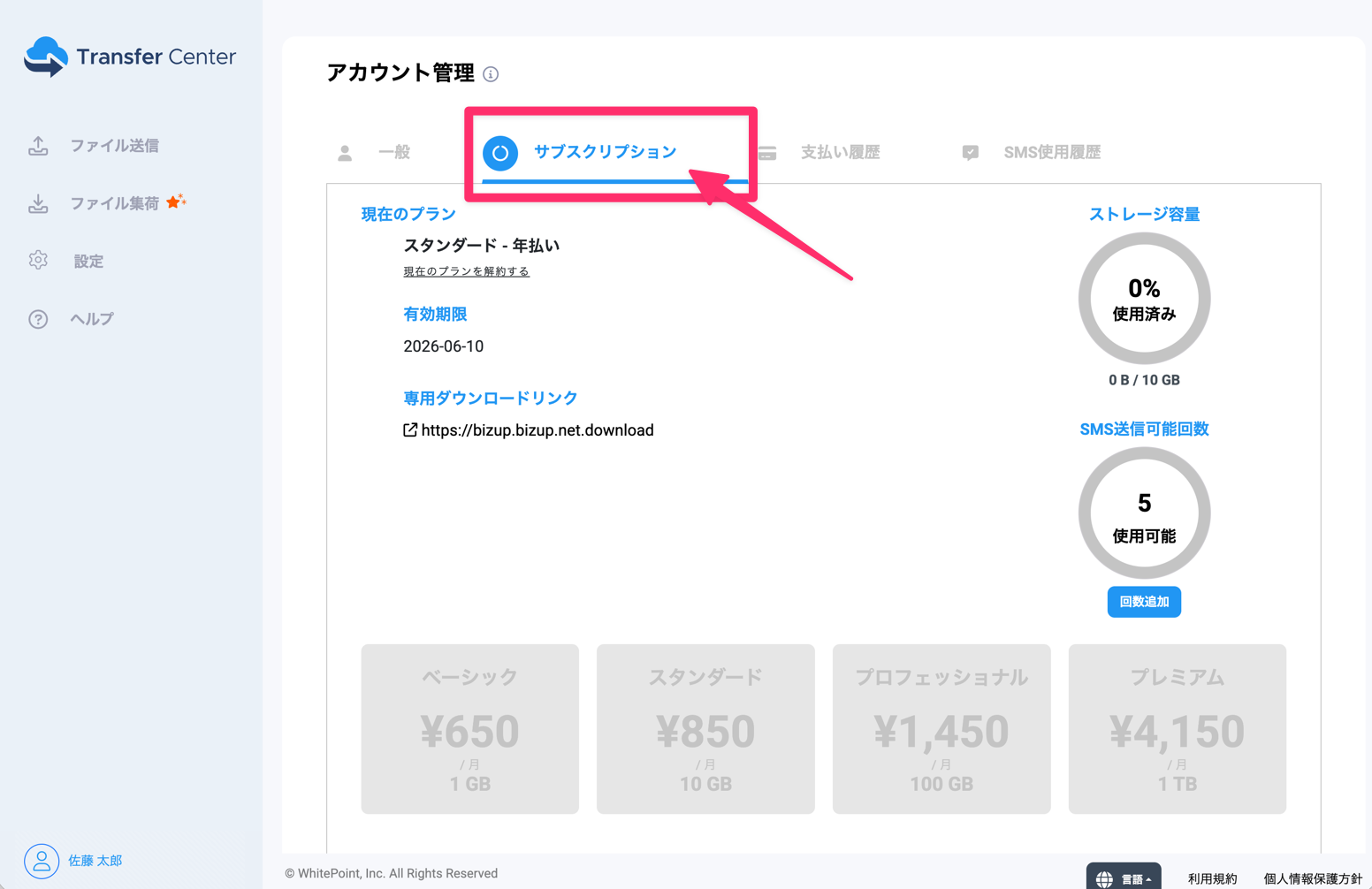Click the 現在のプランを解約する link

[466, 271]
